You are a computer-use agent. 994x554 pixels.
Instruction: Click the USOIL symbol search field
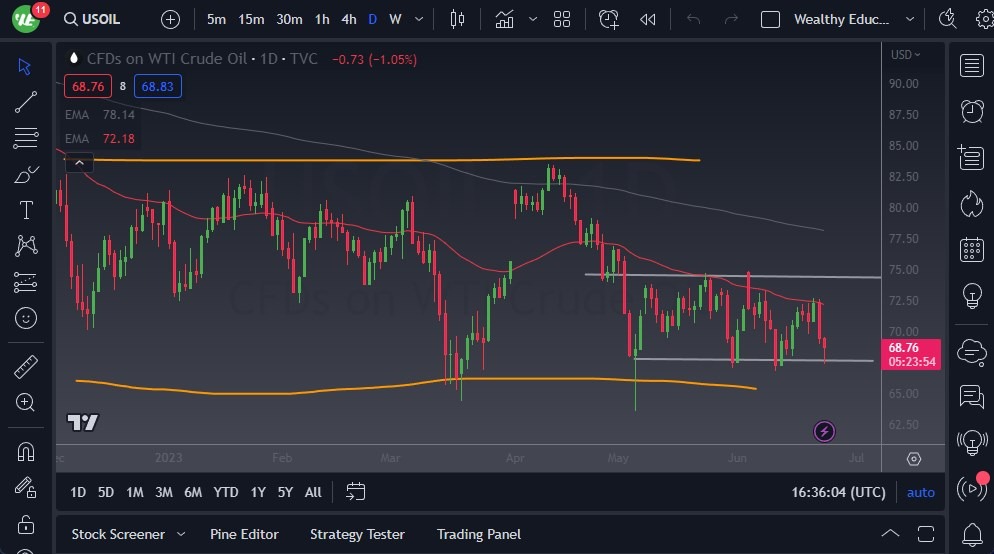pos(102,19)
